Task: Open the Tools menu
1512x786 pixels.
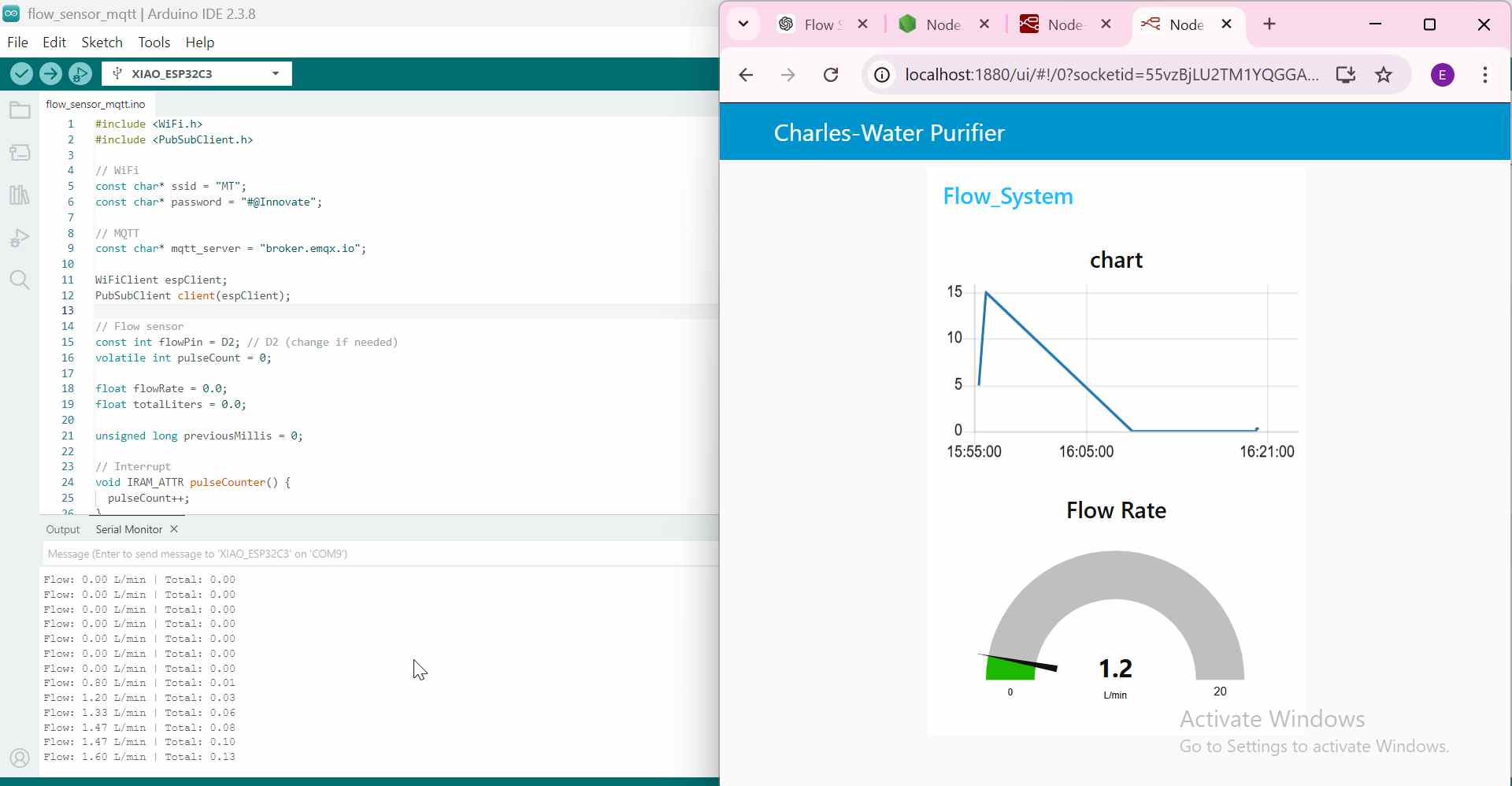Action: [154, 43]
